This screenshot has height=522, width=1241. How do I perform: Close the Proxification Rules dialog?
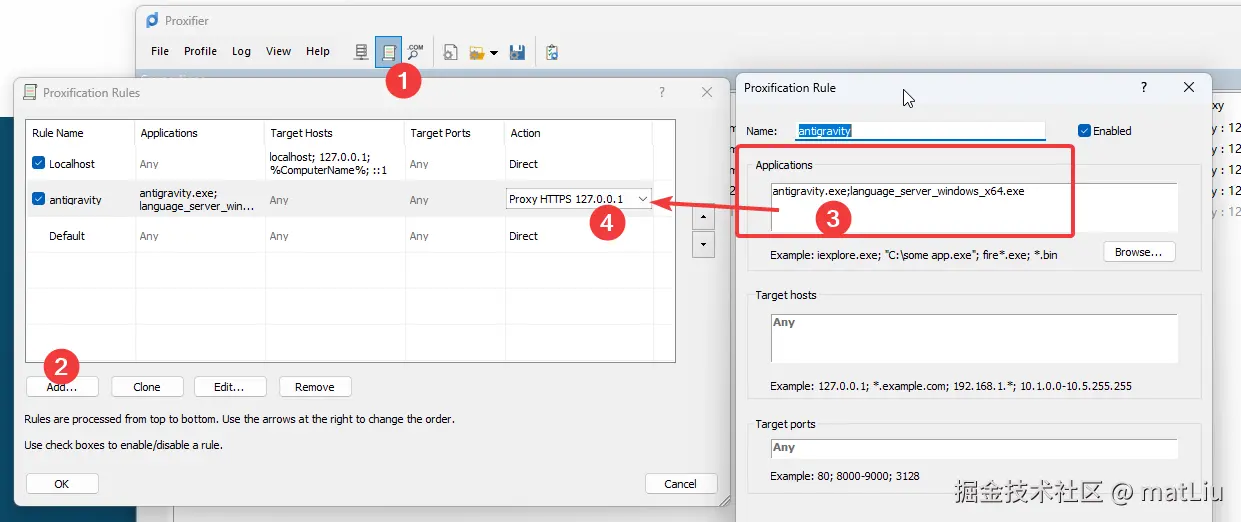707,92
